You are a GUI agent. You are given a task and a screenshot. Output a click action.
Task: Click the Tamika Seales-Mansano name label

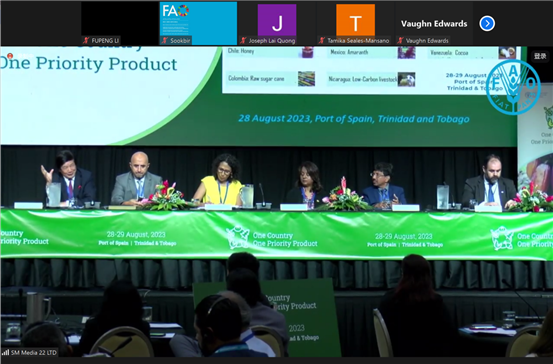coord(358,41)
